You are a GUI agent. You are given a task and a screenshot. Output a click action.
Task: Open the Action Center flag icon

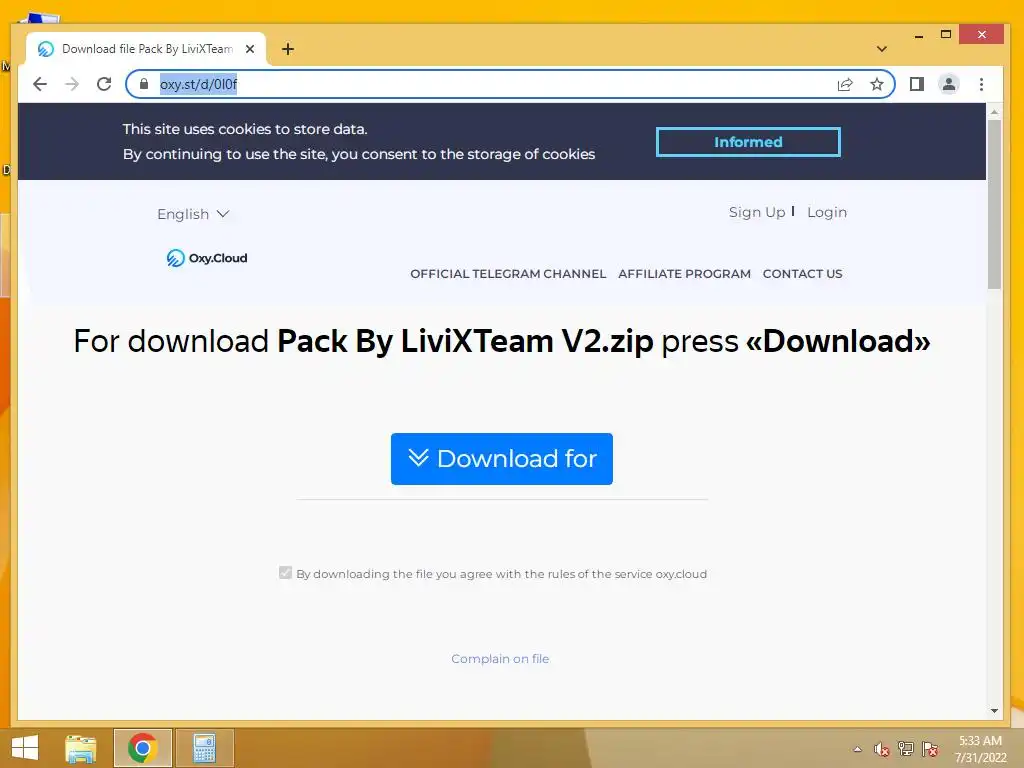[930, 749]
